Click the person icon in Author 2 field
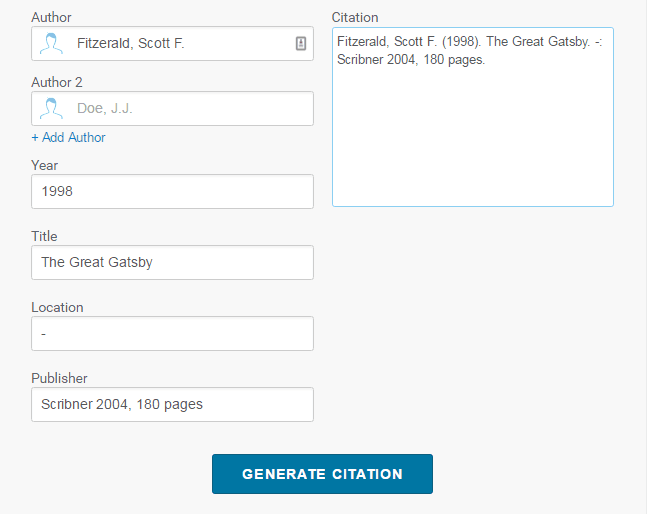The width and height of the screenshot is (647, 514). pyautogui.click(x=51, y=108)
